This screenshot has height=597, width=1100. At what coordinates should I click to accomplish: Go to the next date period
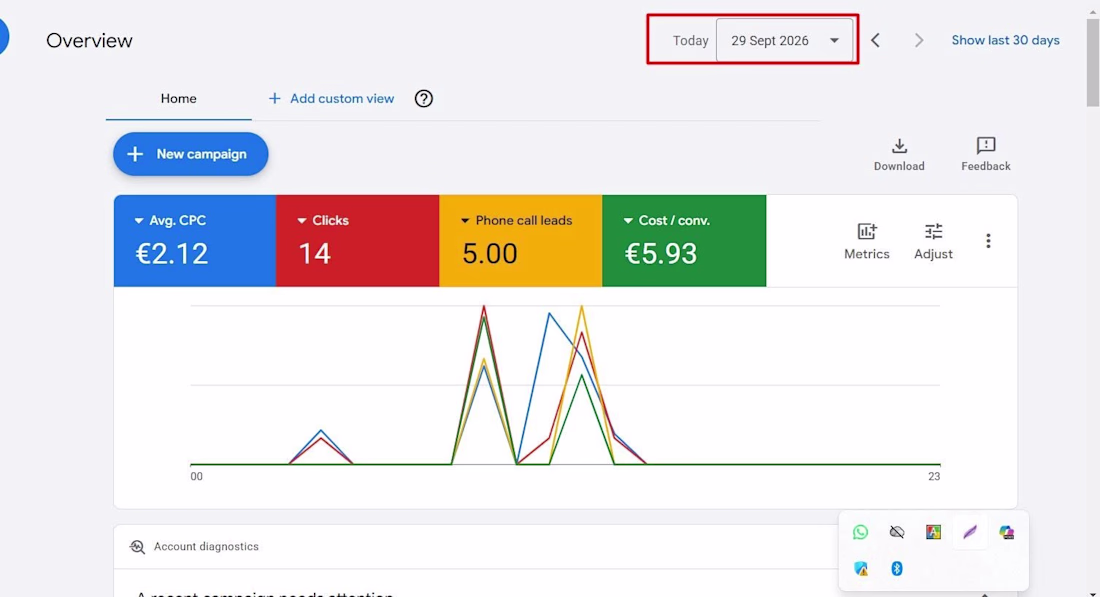point(918,41)
